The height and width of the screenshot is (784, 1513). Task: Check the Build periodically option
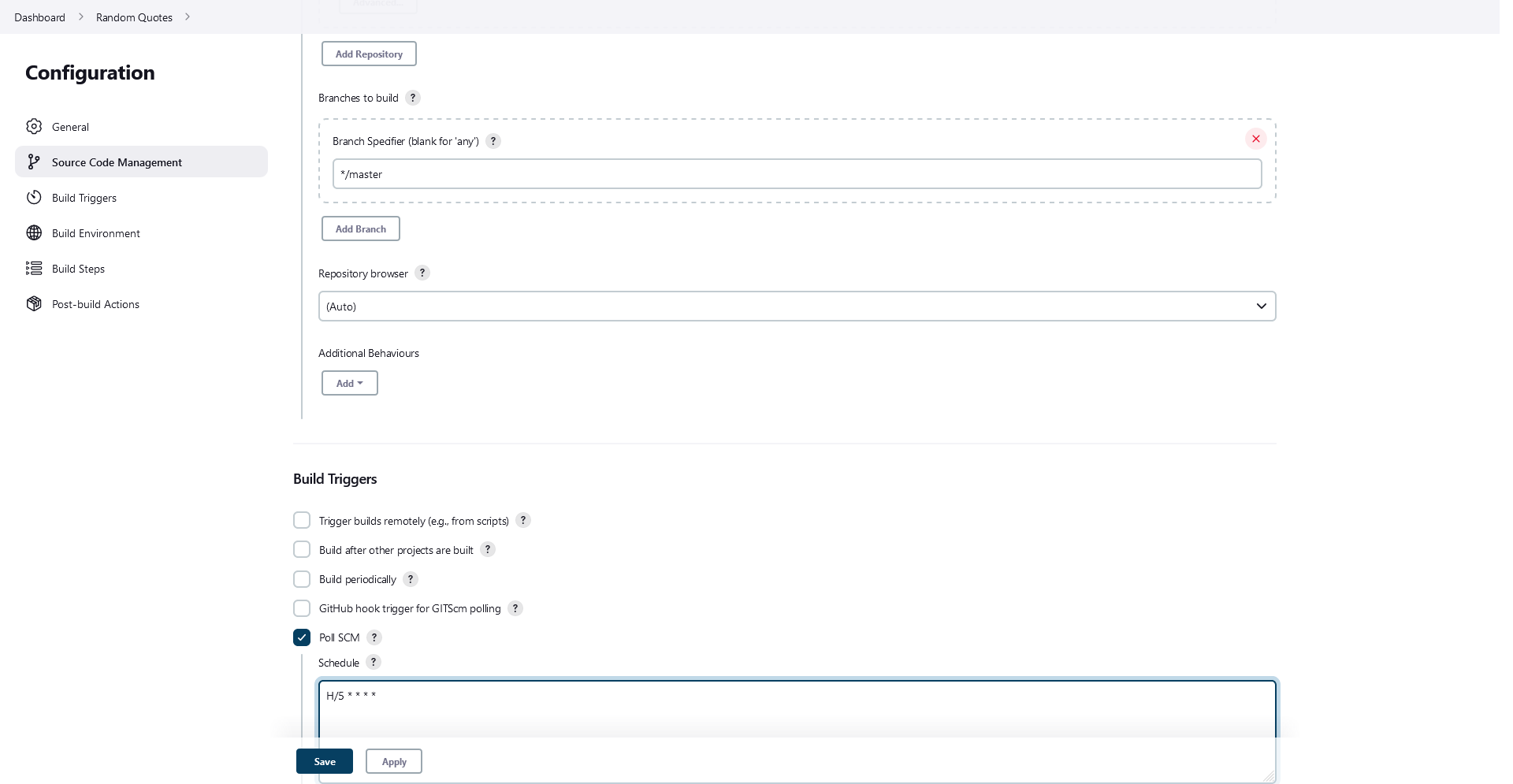(302, 578)
